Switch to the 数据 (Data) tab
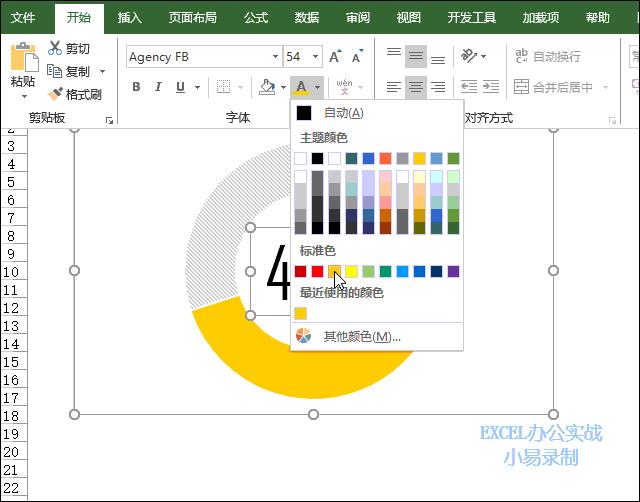This screenshot has height=502, width=640. point(307,17)
